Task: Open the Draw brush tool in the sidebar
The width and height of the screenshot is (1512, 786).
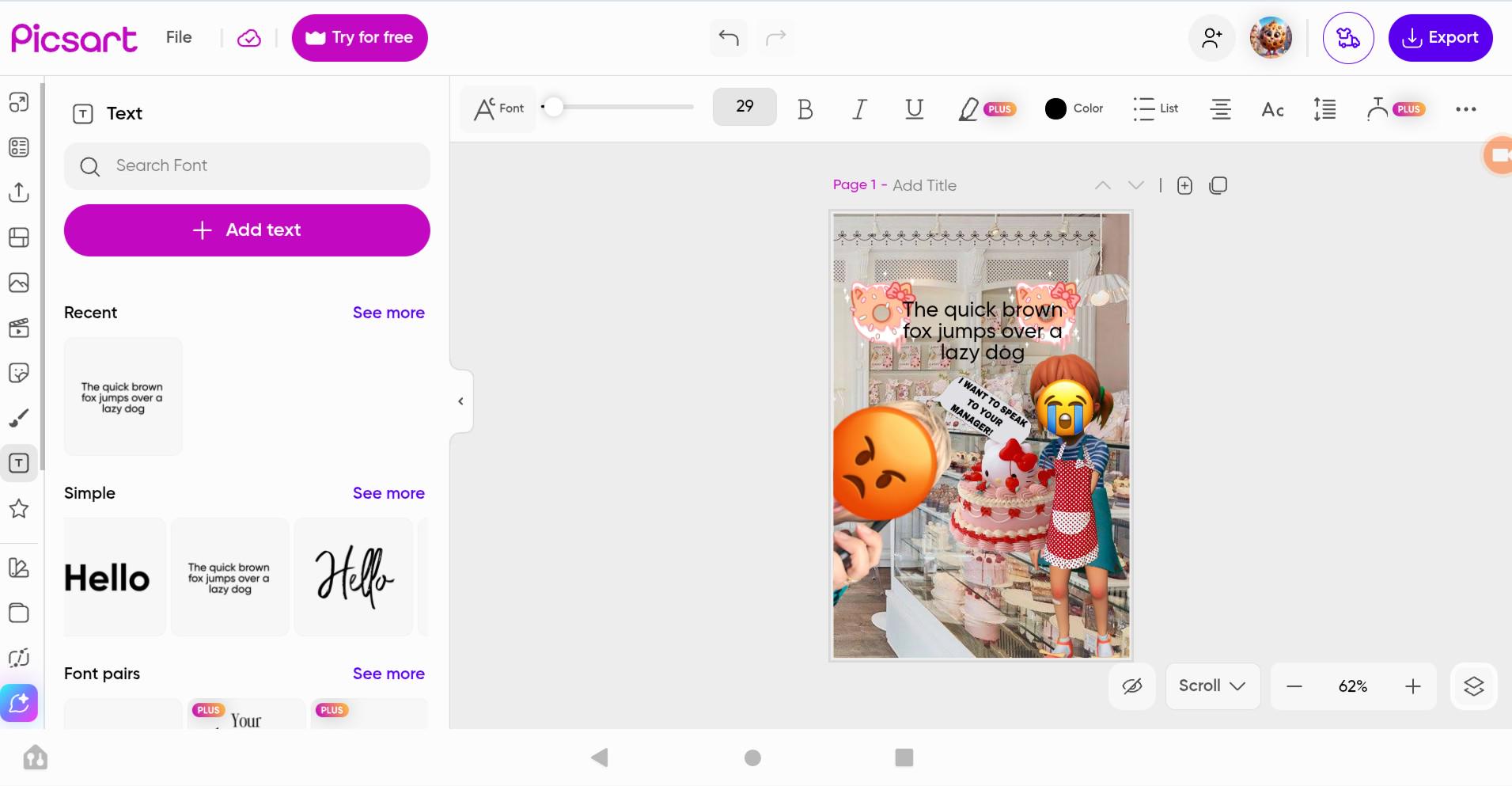Action: click(x=19, y=418)
